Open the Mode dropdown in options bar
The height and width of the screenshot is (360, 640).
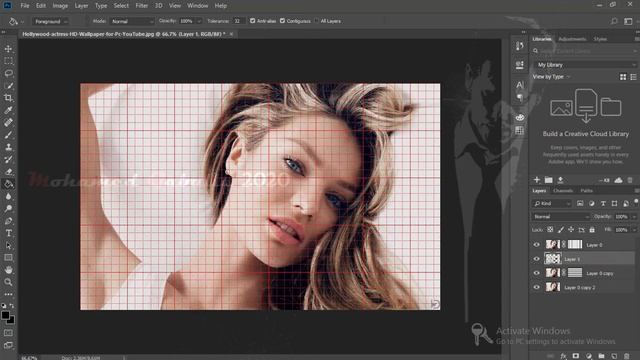[132, 21]
